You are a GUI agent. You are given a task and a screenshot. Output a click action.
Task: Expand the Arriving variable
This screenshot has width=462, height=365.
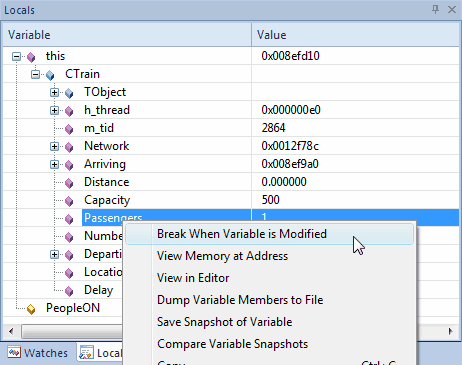tap(54, 164)
